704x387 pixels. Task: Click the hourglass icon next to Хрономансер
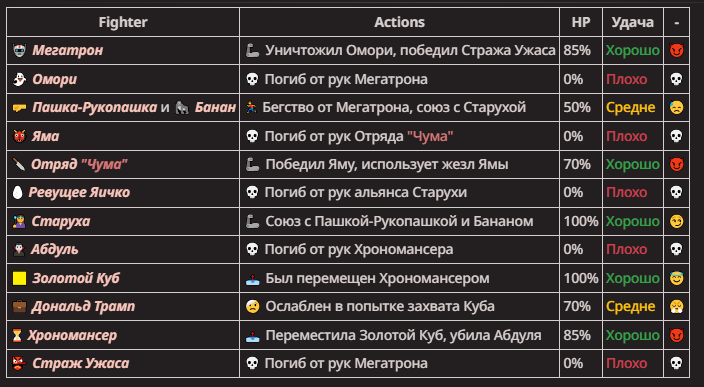click(17, 335)
